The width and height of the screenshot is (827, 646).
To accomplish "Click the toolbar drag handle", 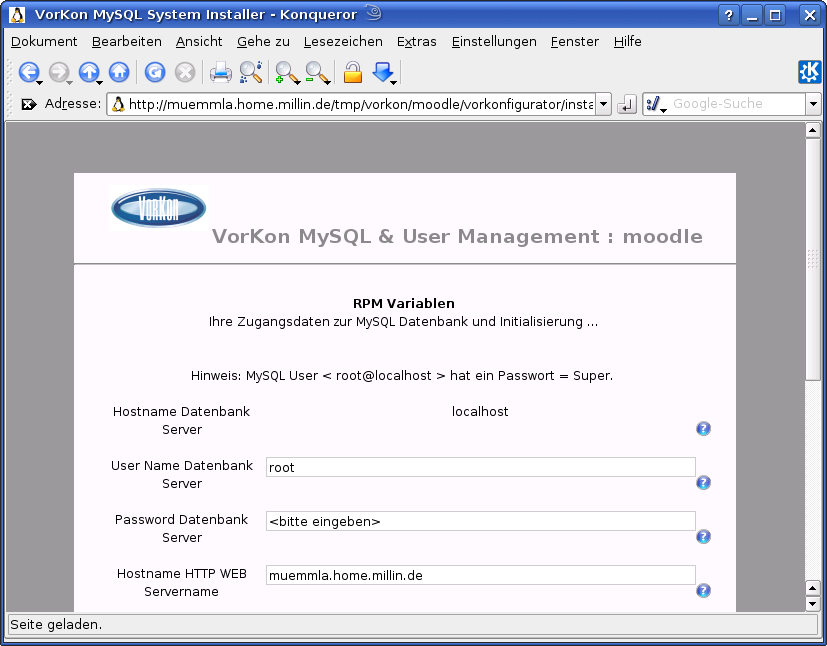I will [x=9, y=72].
